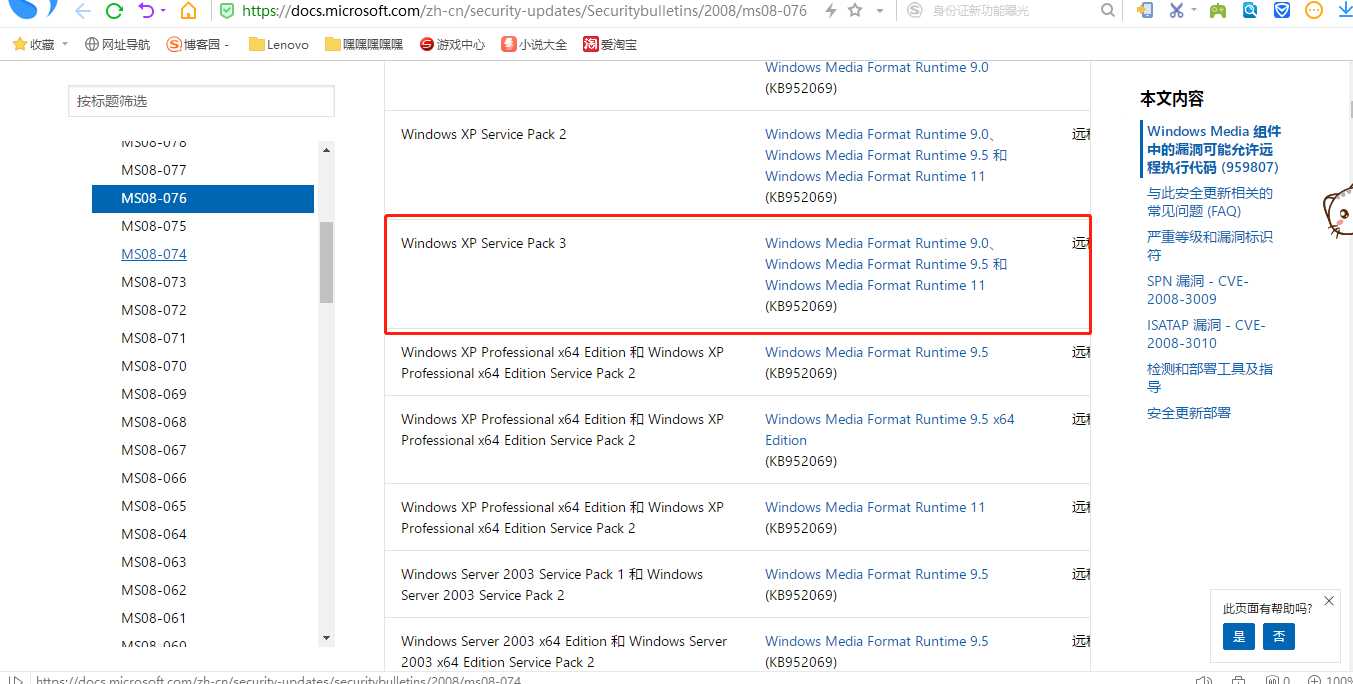Select the highlighted MS08-076 sidebar entry
This screenshot has width=1353, height=684.
pyautogui.click(x=203, y=198)
